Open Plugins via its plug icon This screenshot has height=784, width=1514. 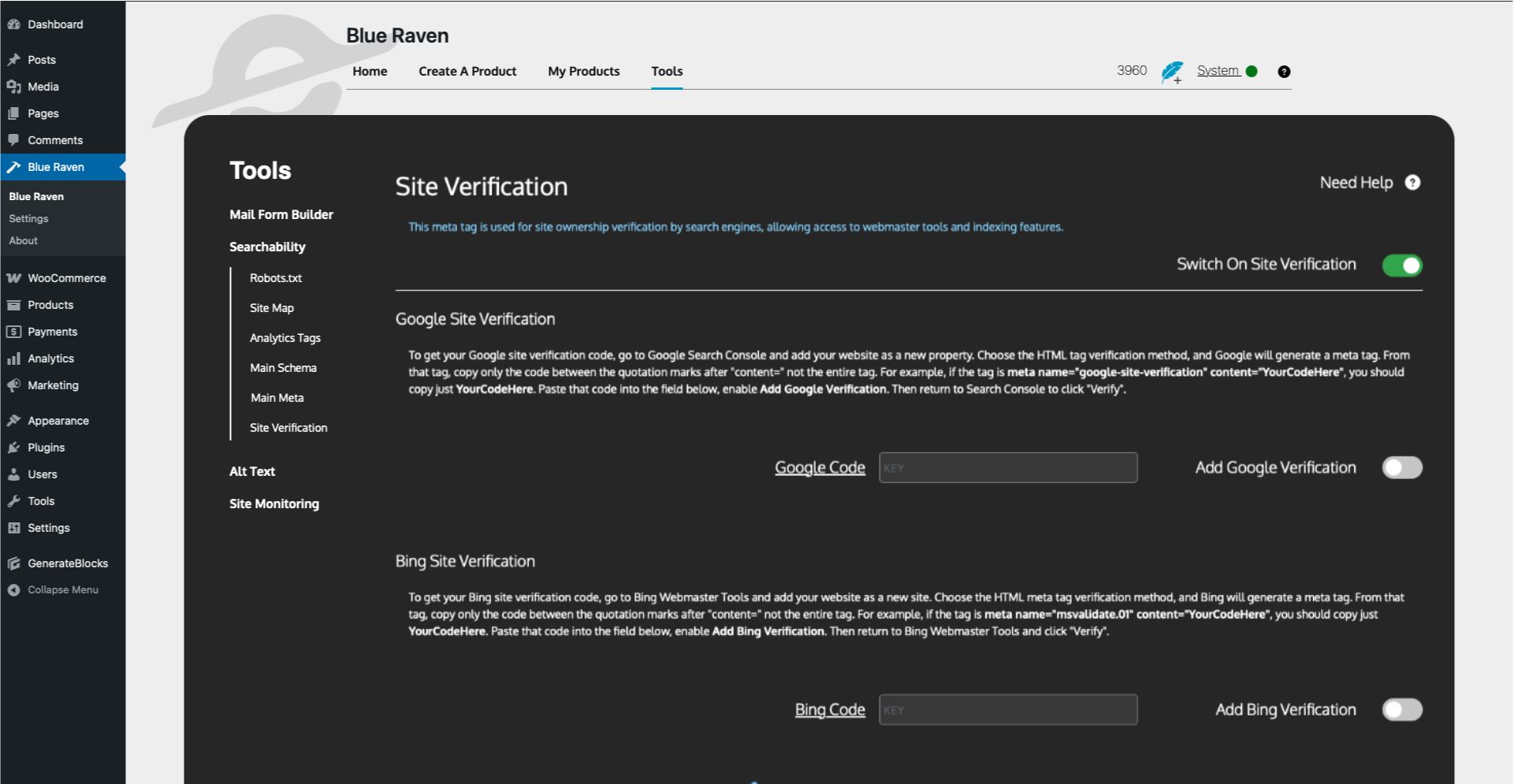(x=13, y=448)
